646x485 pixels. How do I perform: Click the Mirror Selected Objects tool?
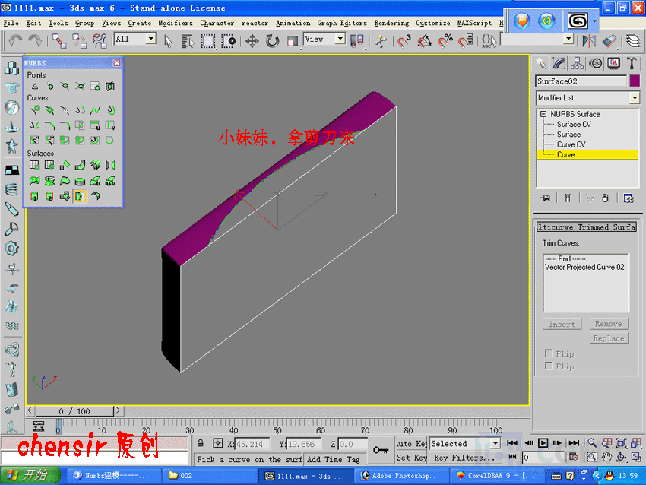(x=589, y=40)
